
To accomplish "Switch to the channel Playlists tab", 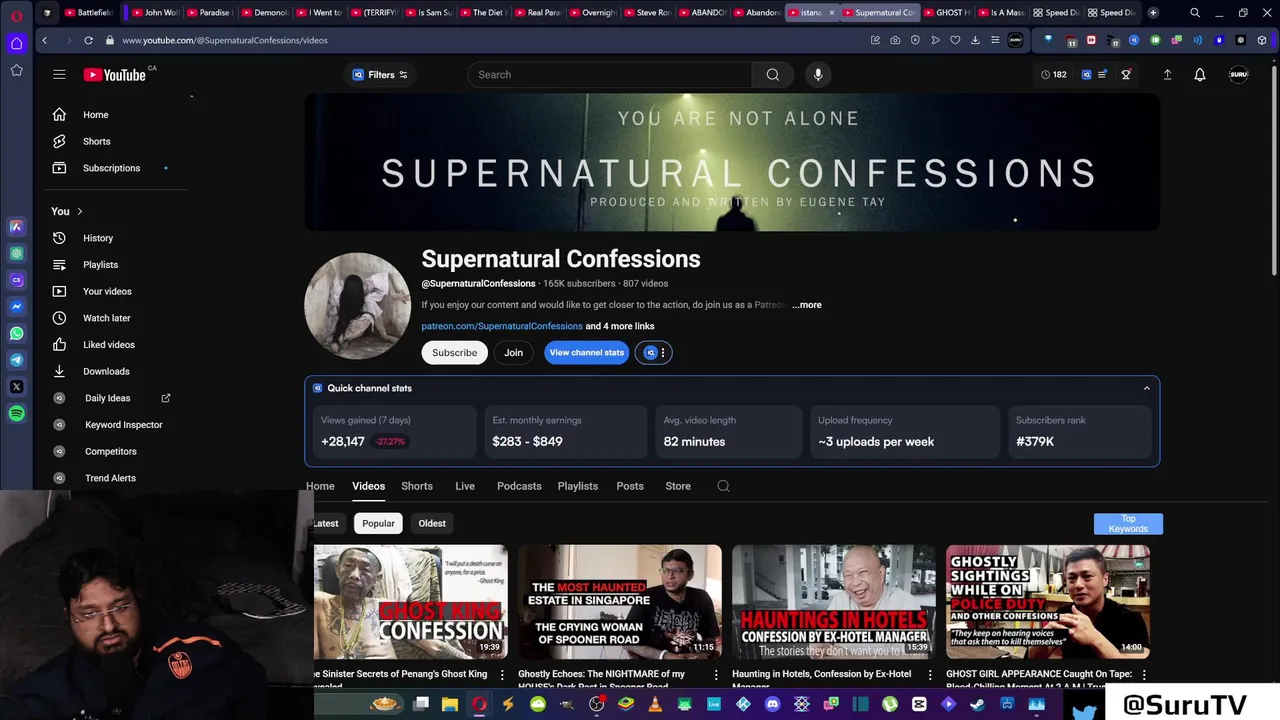I will point(578,486).
